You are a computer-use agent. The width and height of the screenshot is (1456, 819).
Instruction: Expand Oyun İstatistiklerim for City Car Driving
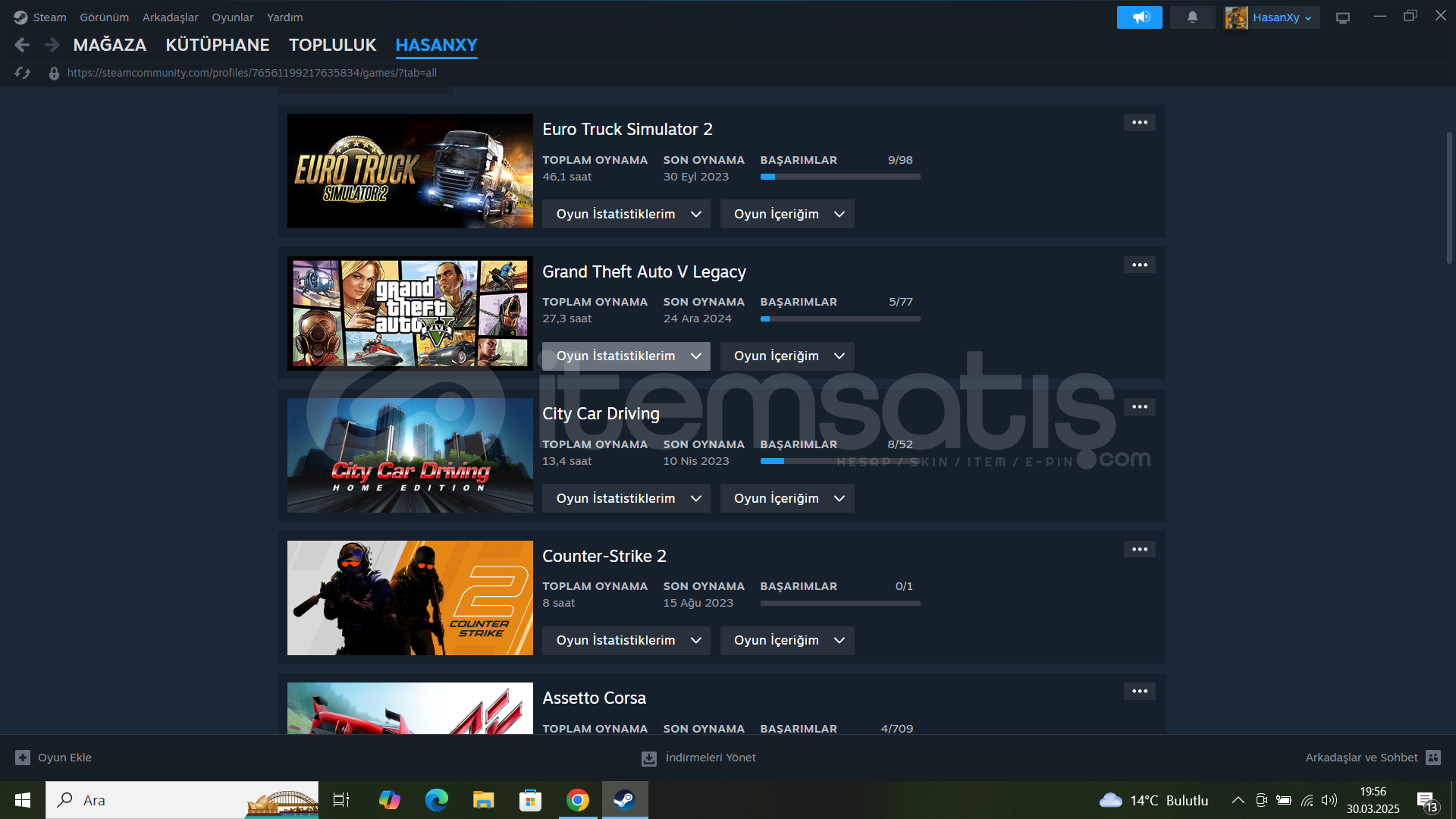coord(626,499)
